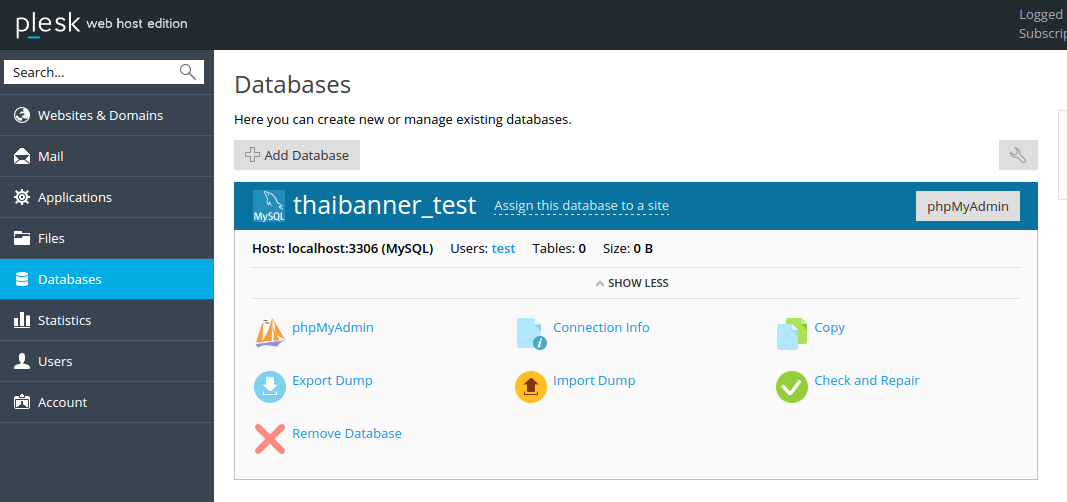Focus the Search input field
Screen dimensions: 1067x502
pos(92,72)
